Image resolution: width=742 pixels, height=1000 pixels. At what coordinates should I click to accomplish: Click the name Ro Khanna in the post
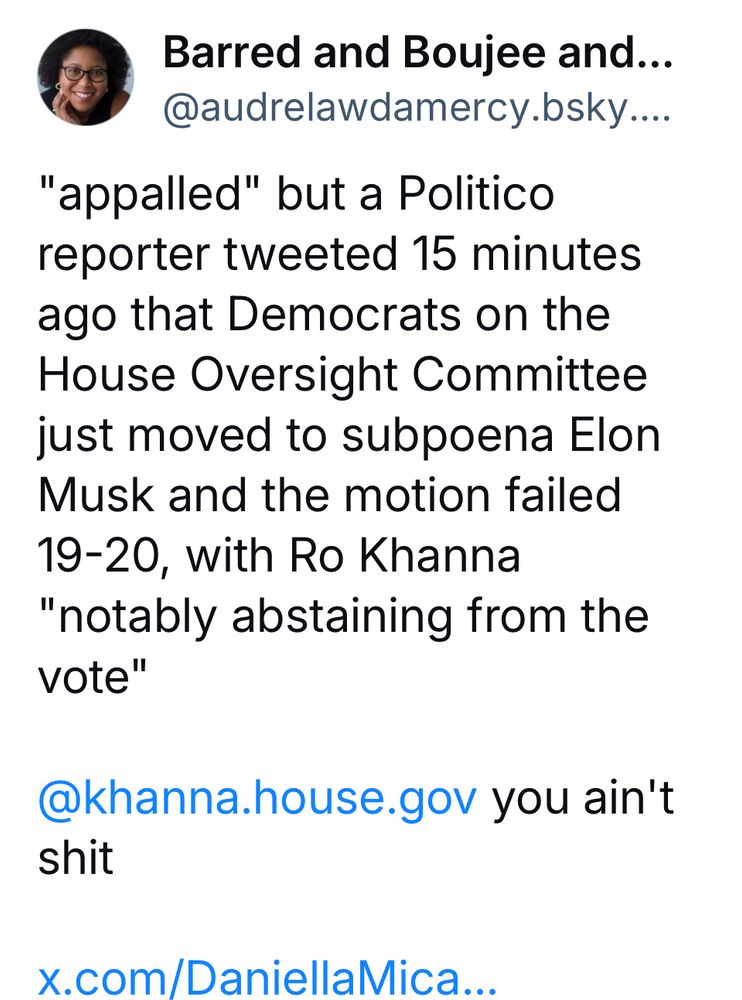pos(405,556)
